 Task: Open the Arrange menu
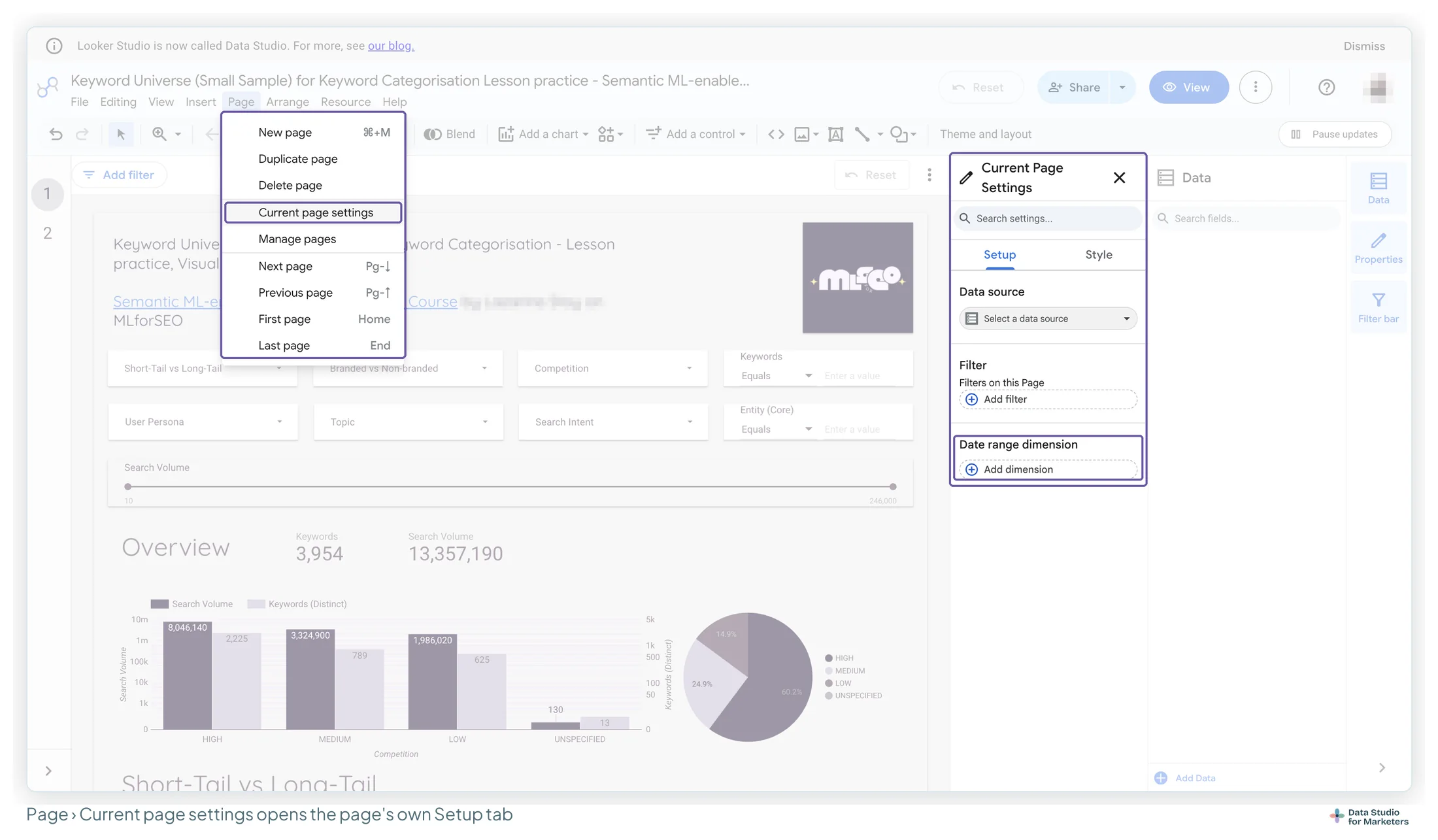[x=287, y=102]
